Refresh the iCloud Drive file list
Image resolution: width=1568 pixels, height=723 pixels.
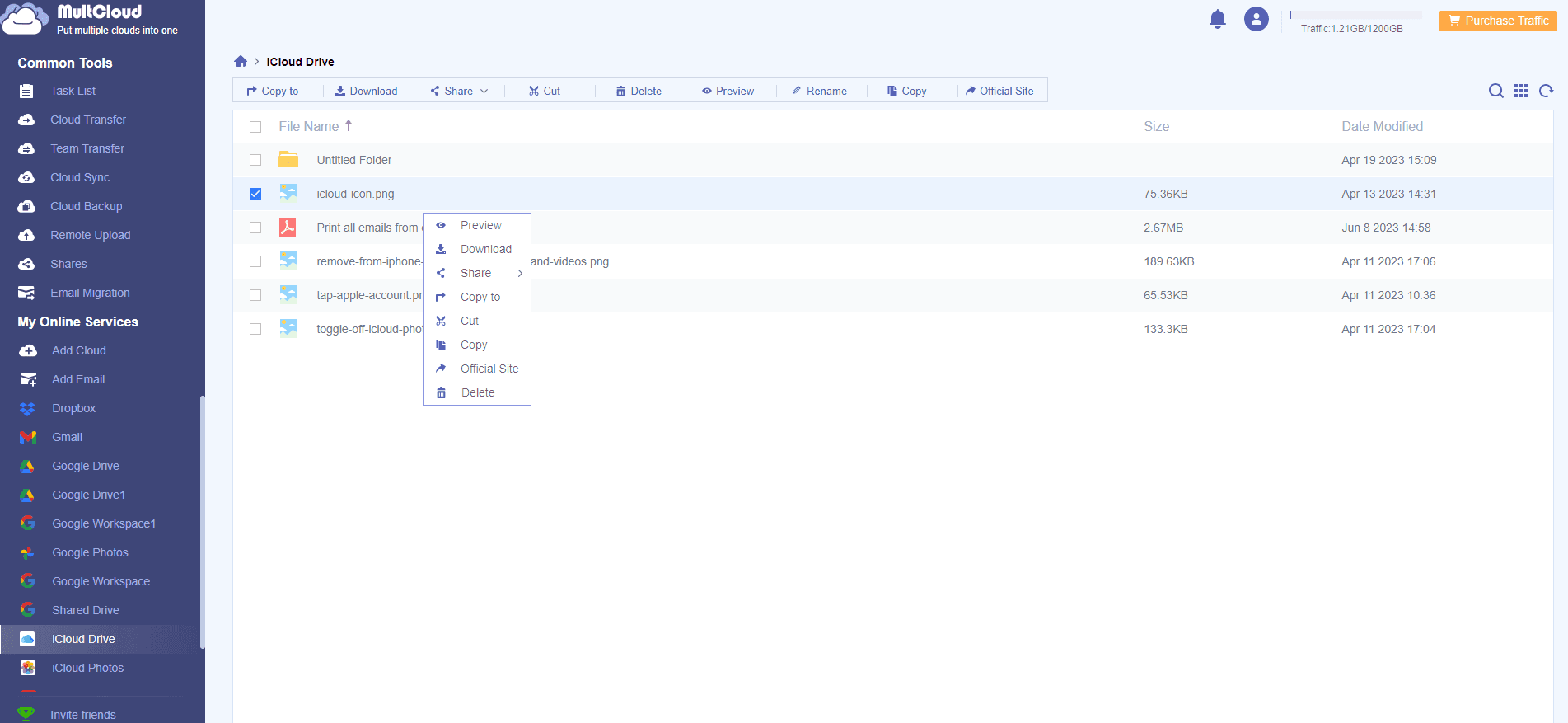(x=1547, y=91)
